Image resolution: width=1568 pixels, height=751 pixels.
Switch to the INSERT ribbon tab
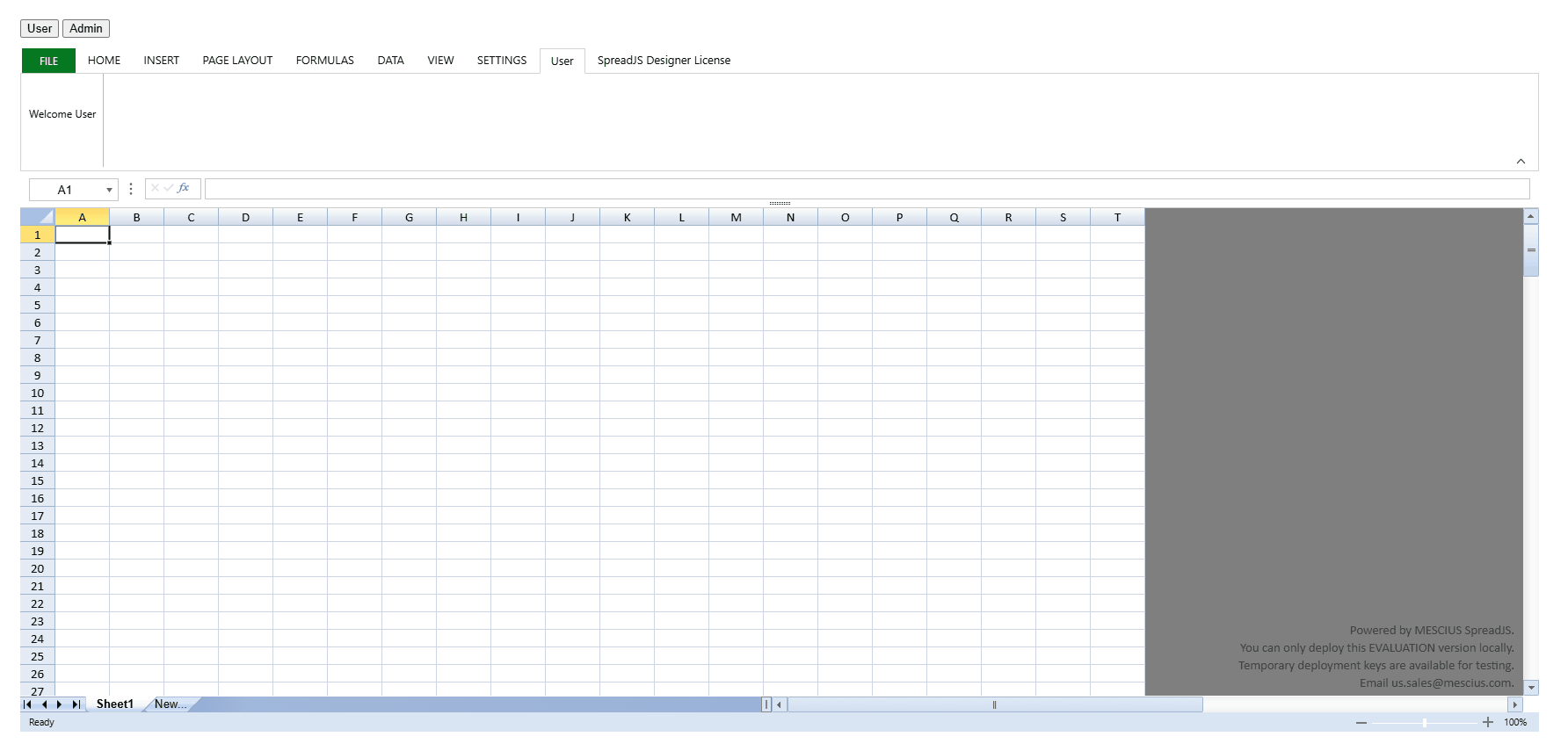pos(161,61)
